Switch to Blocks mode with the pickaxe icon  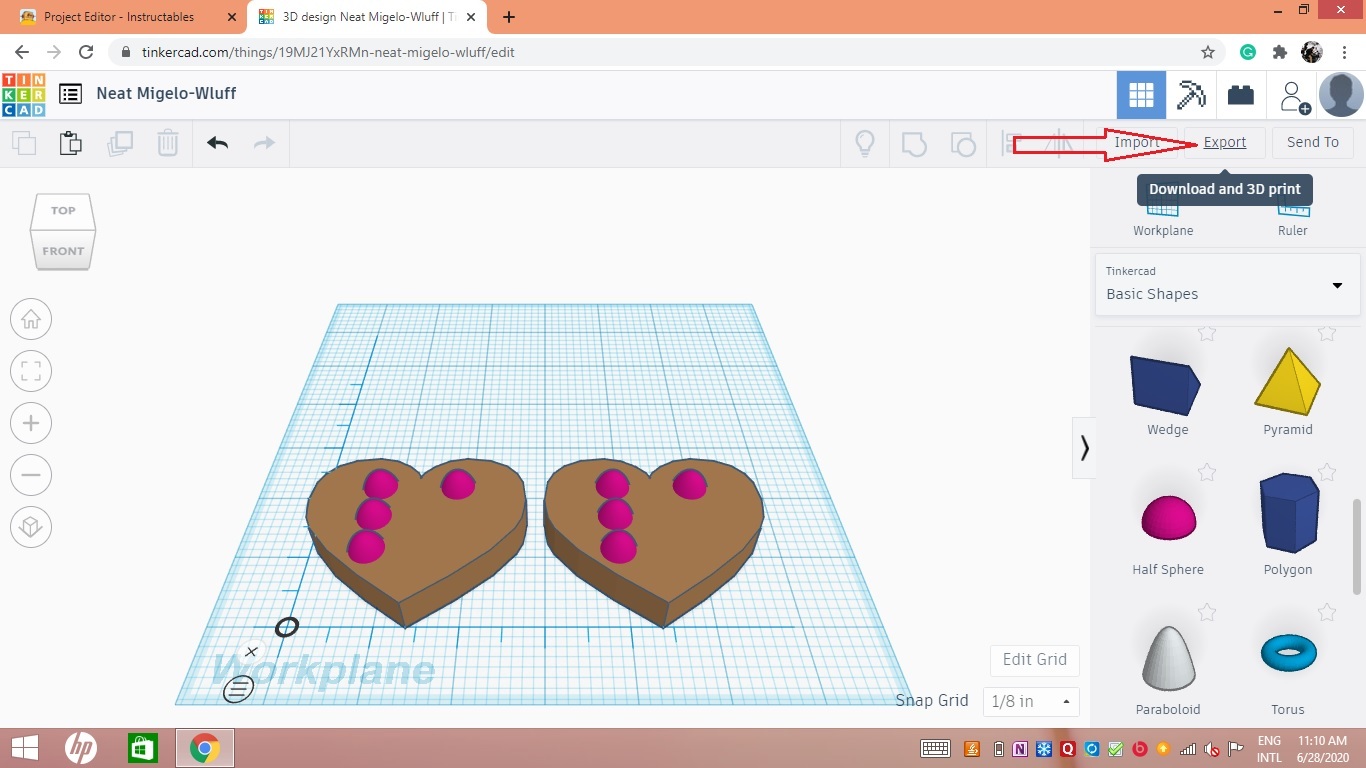(1191, 95)
